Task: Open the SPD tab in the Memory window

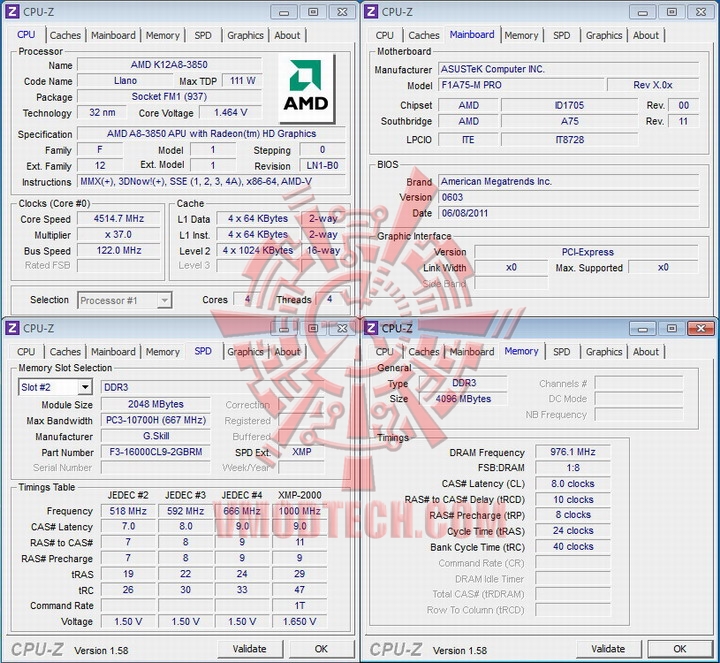Action: (562, 352)
